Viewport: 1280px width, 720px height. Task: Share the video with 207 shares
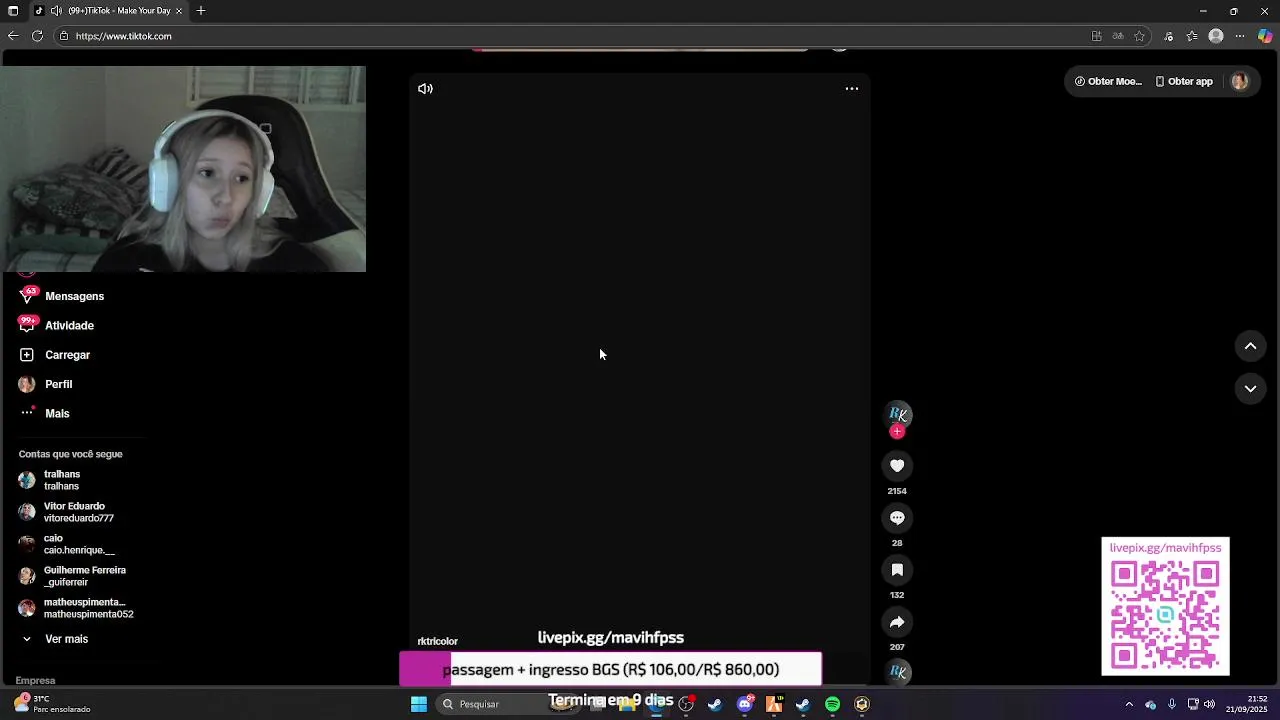pyautogui.click(x=897, y=622)
